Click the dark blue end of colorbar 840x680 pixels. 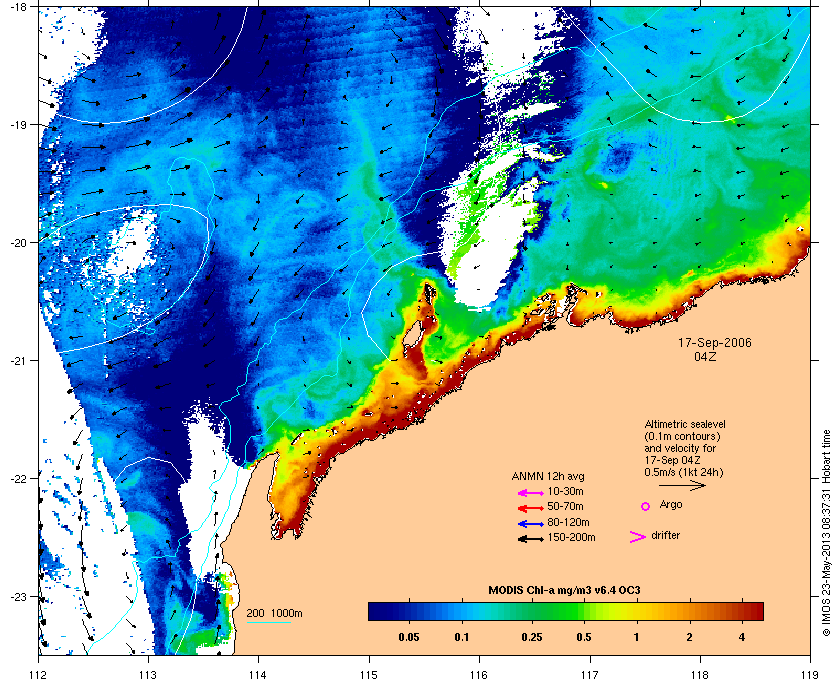pyautogui.click(x=378, y=611)
